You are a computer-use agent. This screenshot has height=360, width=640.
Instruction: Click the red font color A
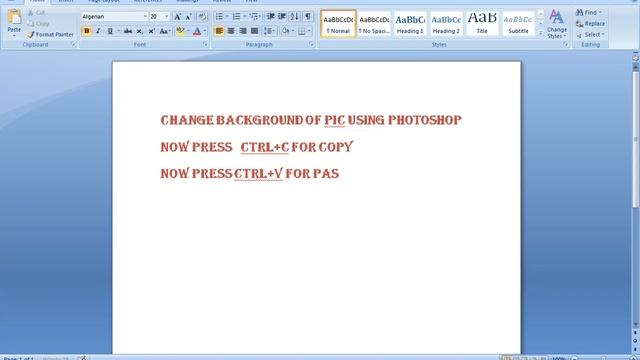(197, 31)
